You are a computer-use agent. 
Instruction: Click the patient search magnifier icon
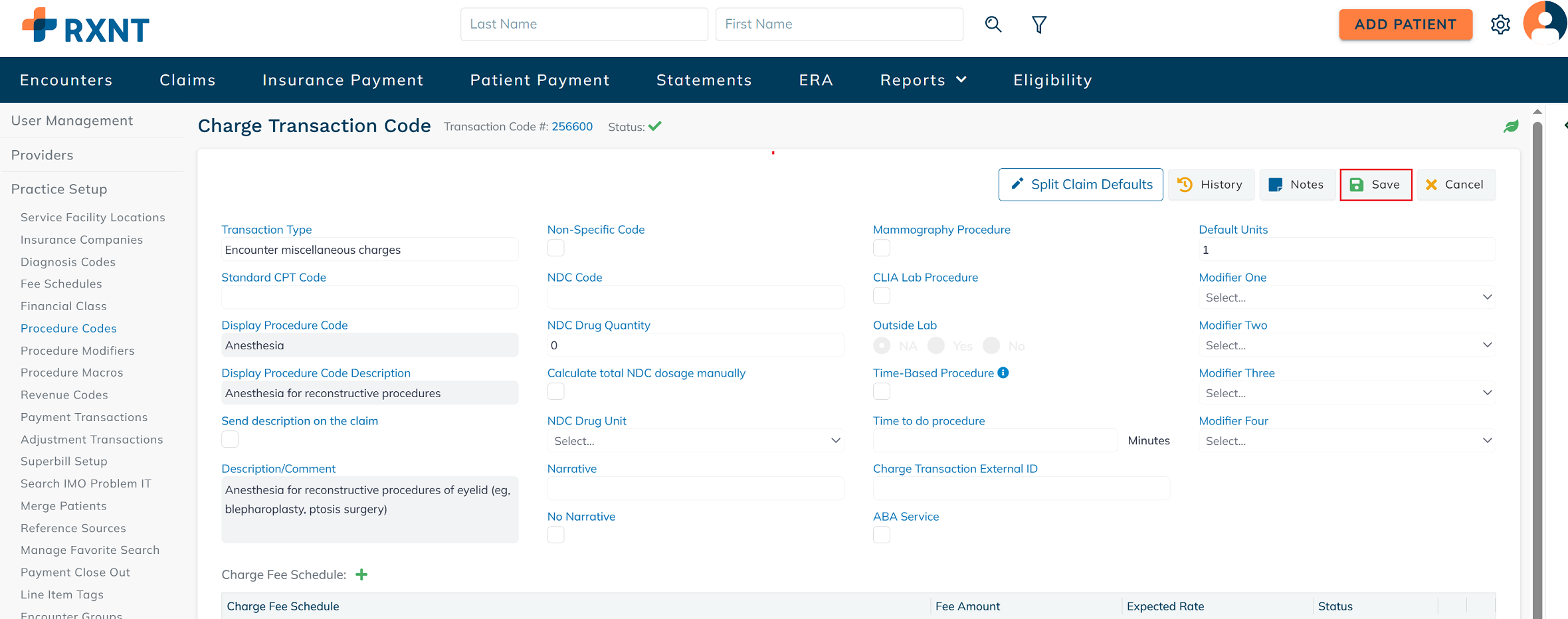coord(993,25)
